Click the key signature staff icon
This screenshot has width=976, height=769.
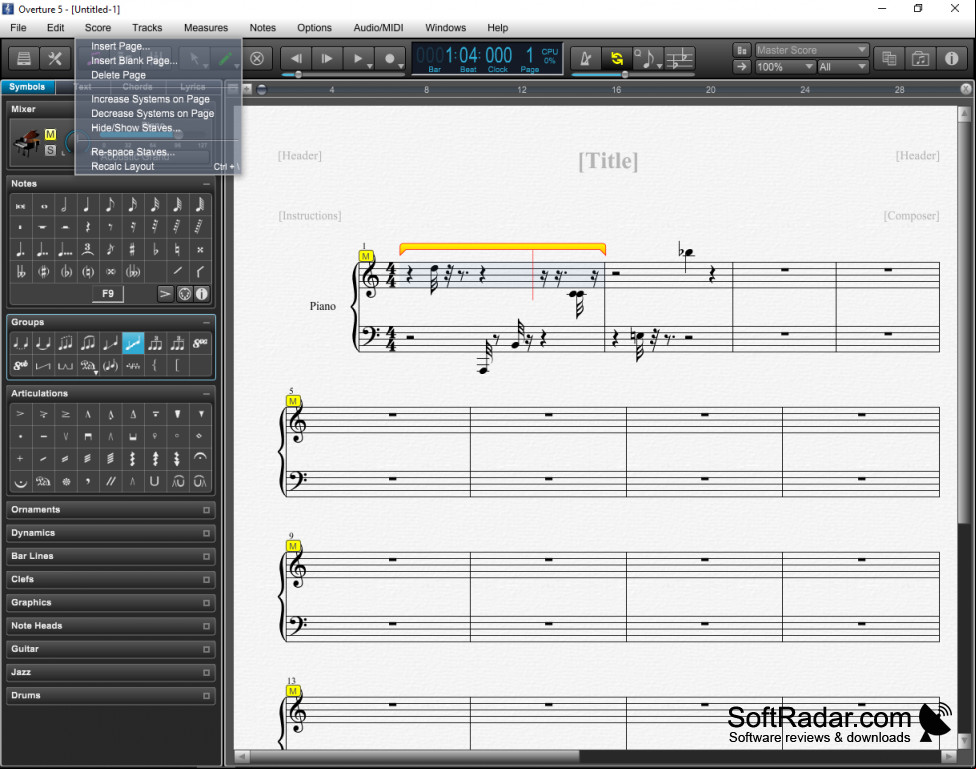(680, 59)
